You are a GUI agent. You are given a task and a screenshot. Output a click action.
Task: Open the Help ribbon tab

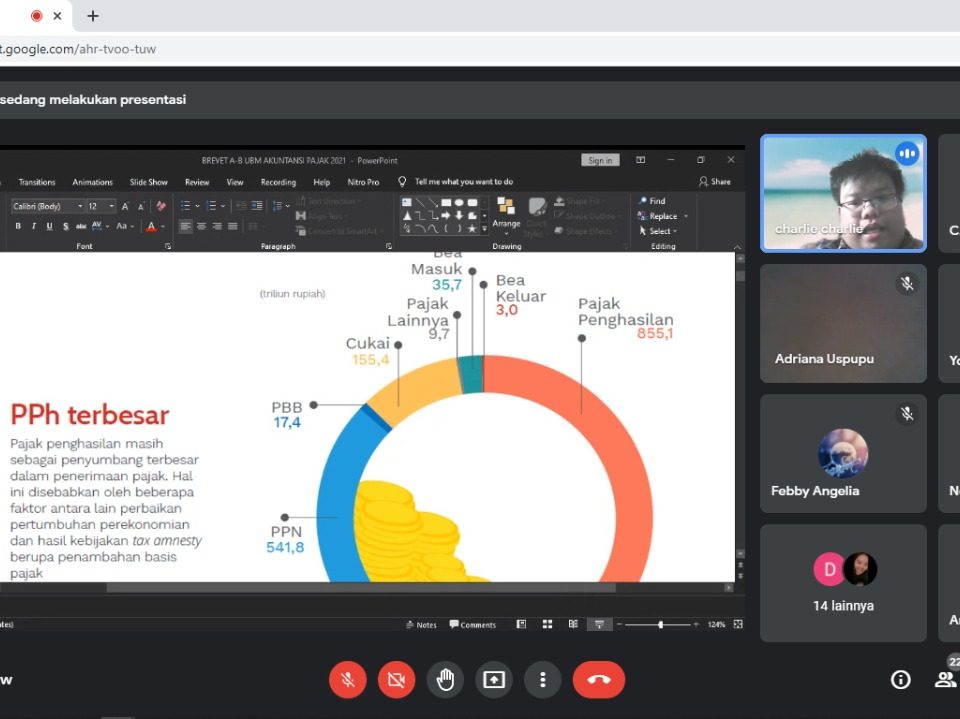[x=321, y=182]
